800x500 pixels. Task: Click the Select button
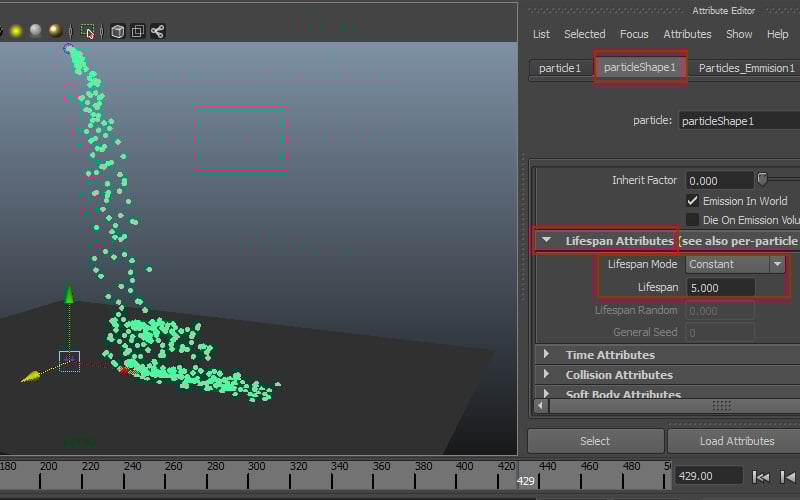[x=595, y=441]
